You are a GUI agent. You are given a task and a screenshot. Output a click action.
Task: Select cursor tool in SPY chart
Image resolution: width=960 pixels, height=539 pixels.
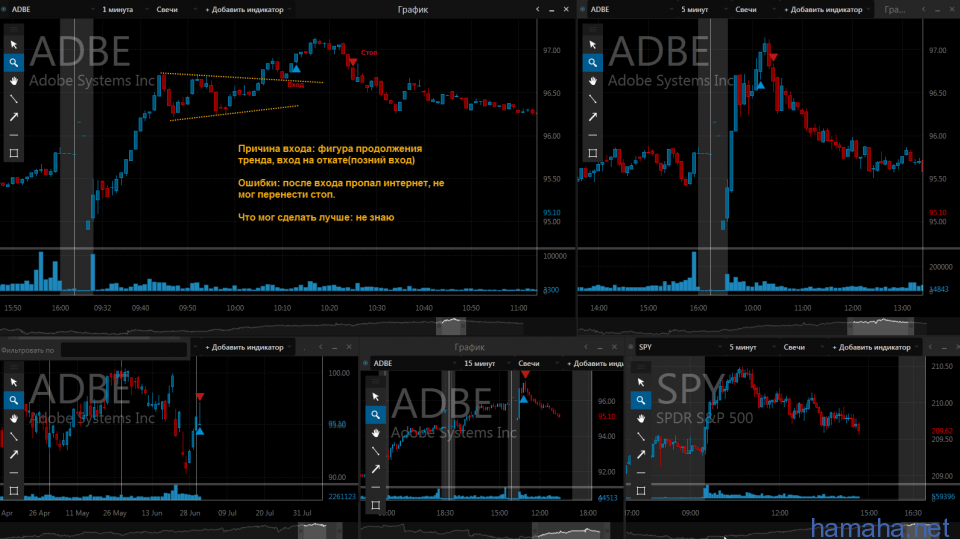(x=640, y=382)
